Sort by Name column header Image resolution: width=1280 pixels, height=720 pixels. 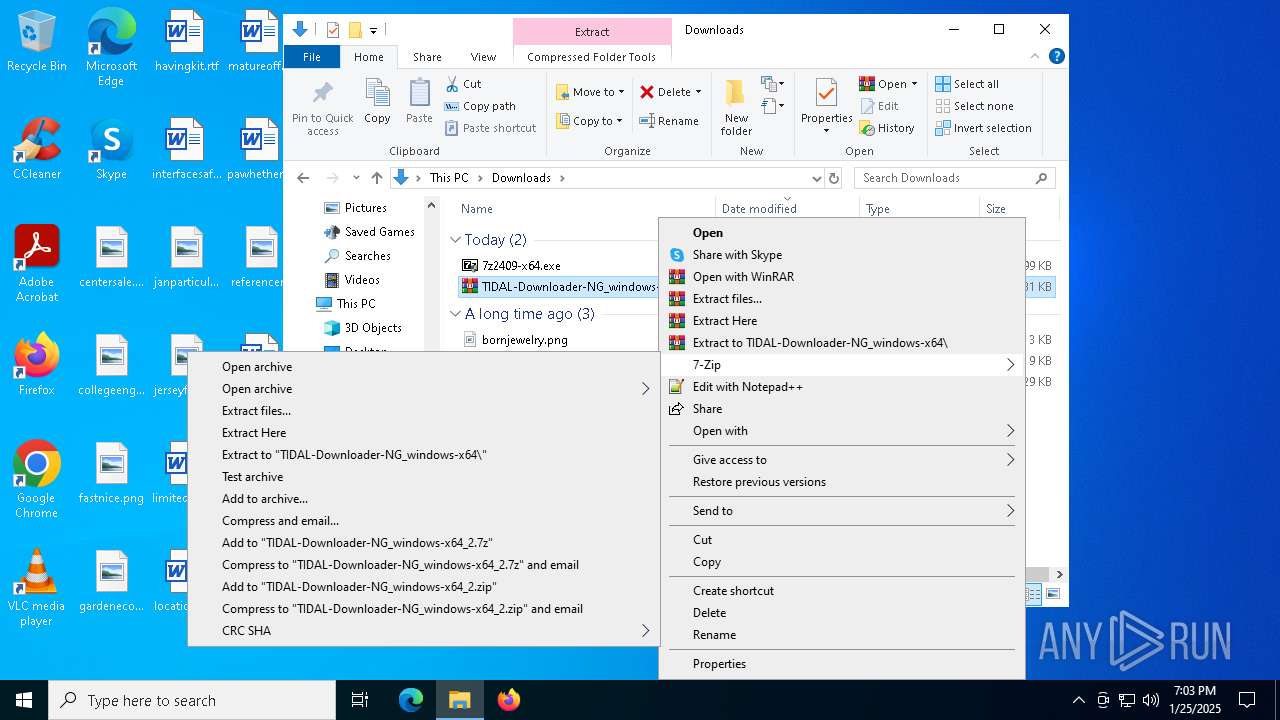pyautogui.click(x=477, y=209)
